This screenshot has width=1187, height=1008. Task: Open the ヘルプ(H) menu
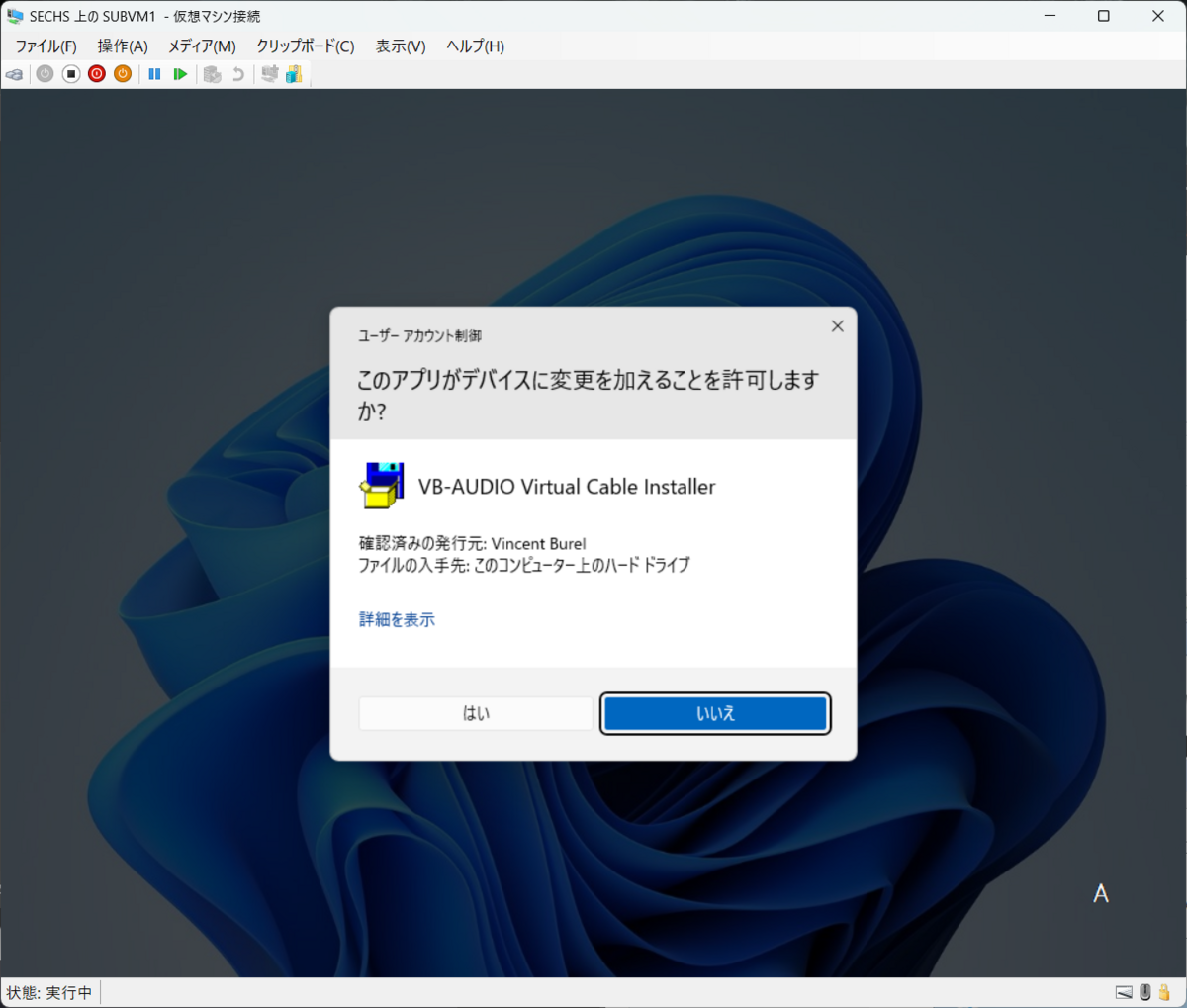coord(475,46)
